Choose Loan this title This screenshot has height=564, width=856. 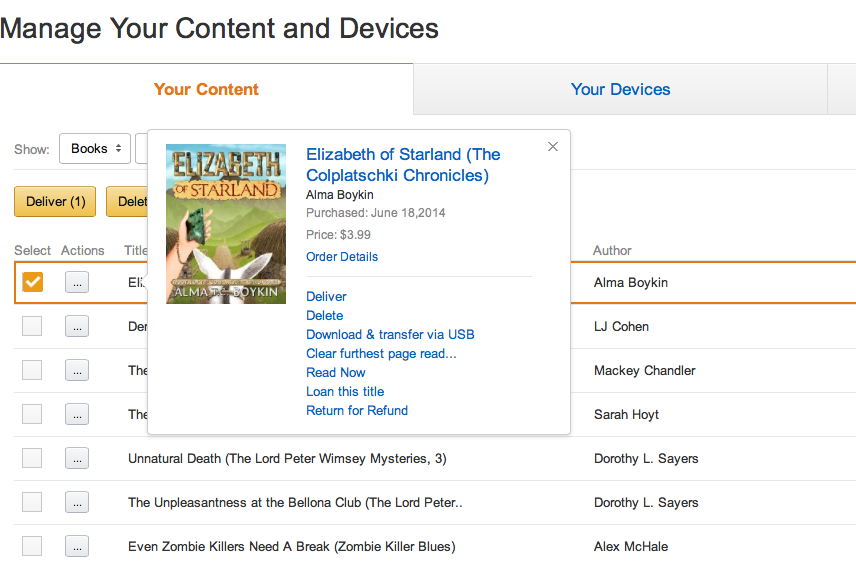(345, 392)
